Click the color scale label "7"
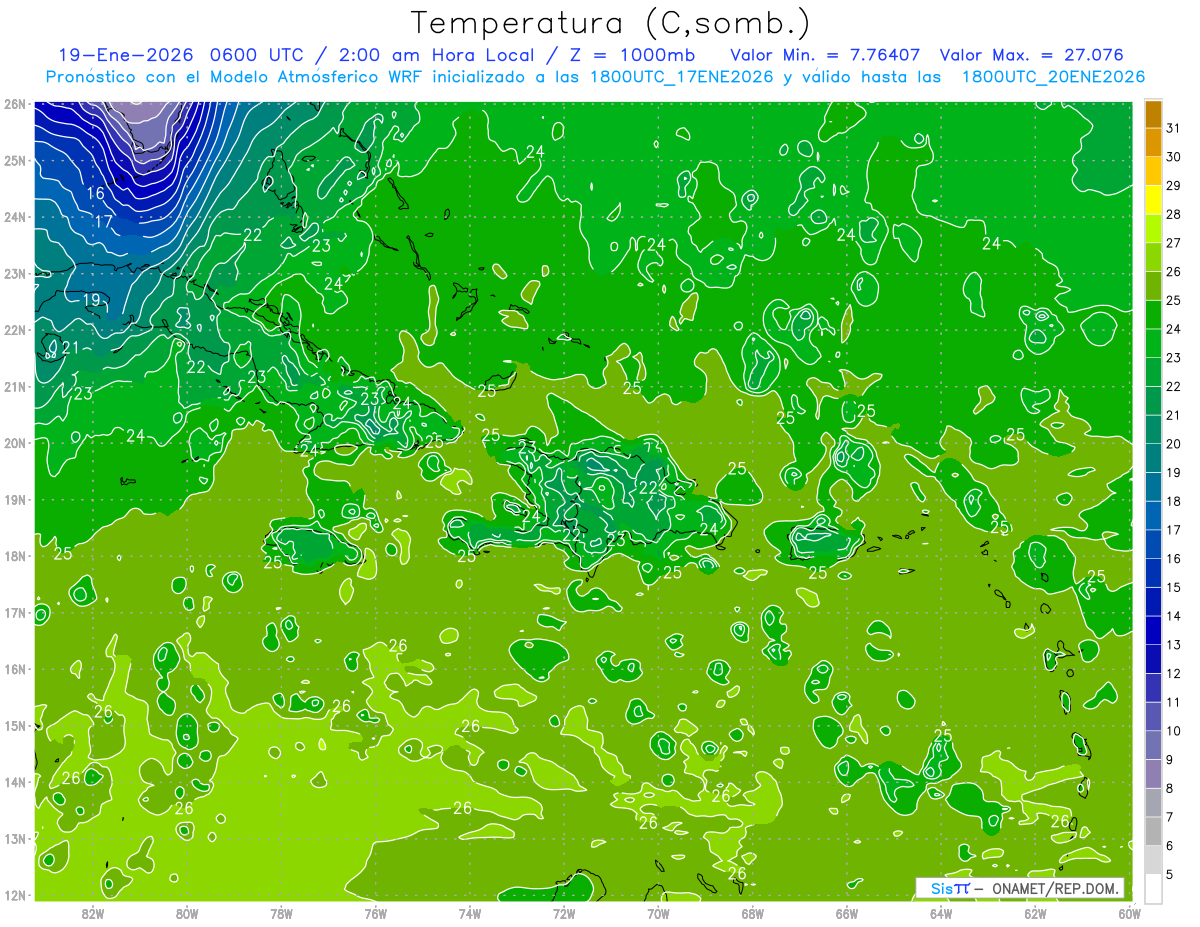 [x=1170, y=817]
